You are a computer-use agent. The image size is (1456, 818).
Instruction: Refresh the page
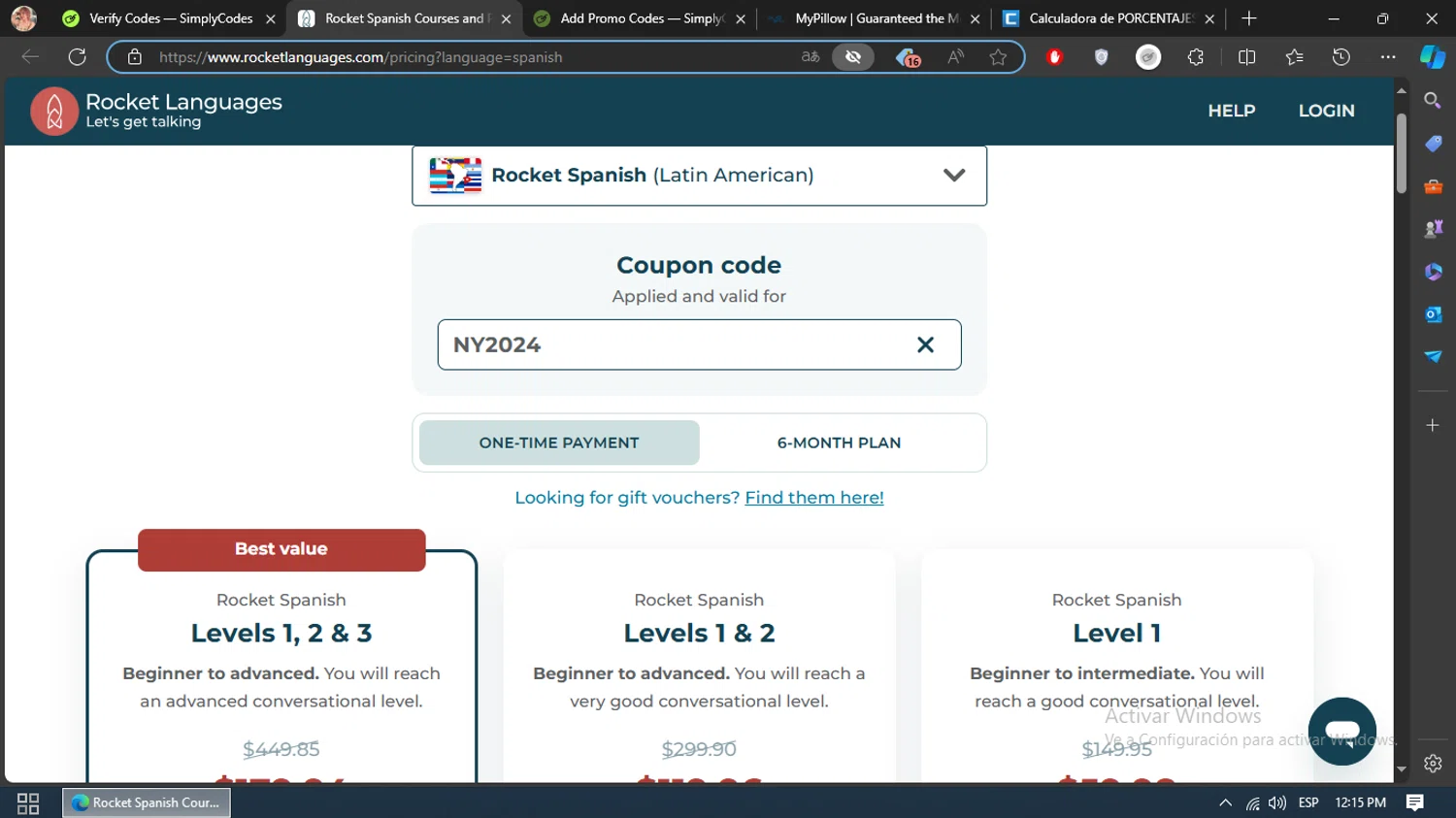tap(77, 57)
